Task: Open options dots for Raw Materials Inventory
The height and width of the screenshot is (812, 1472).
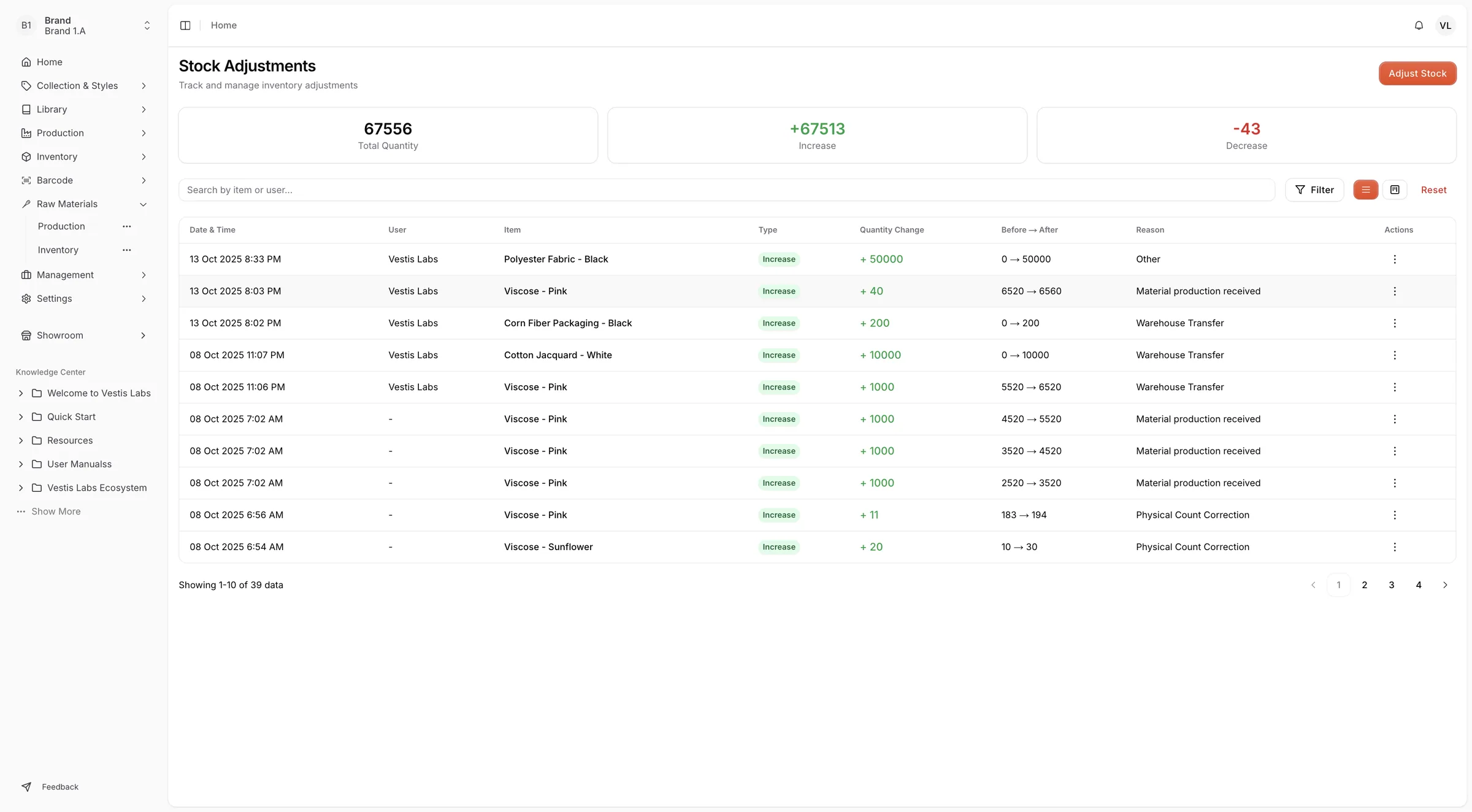Action: tap(127, 250)
